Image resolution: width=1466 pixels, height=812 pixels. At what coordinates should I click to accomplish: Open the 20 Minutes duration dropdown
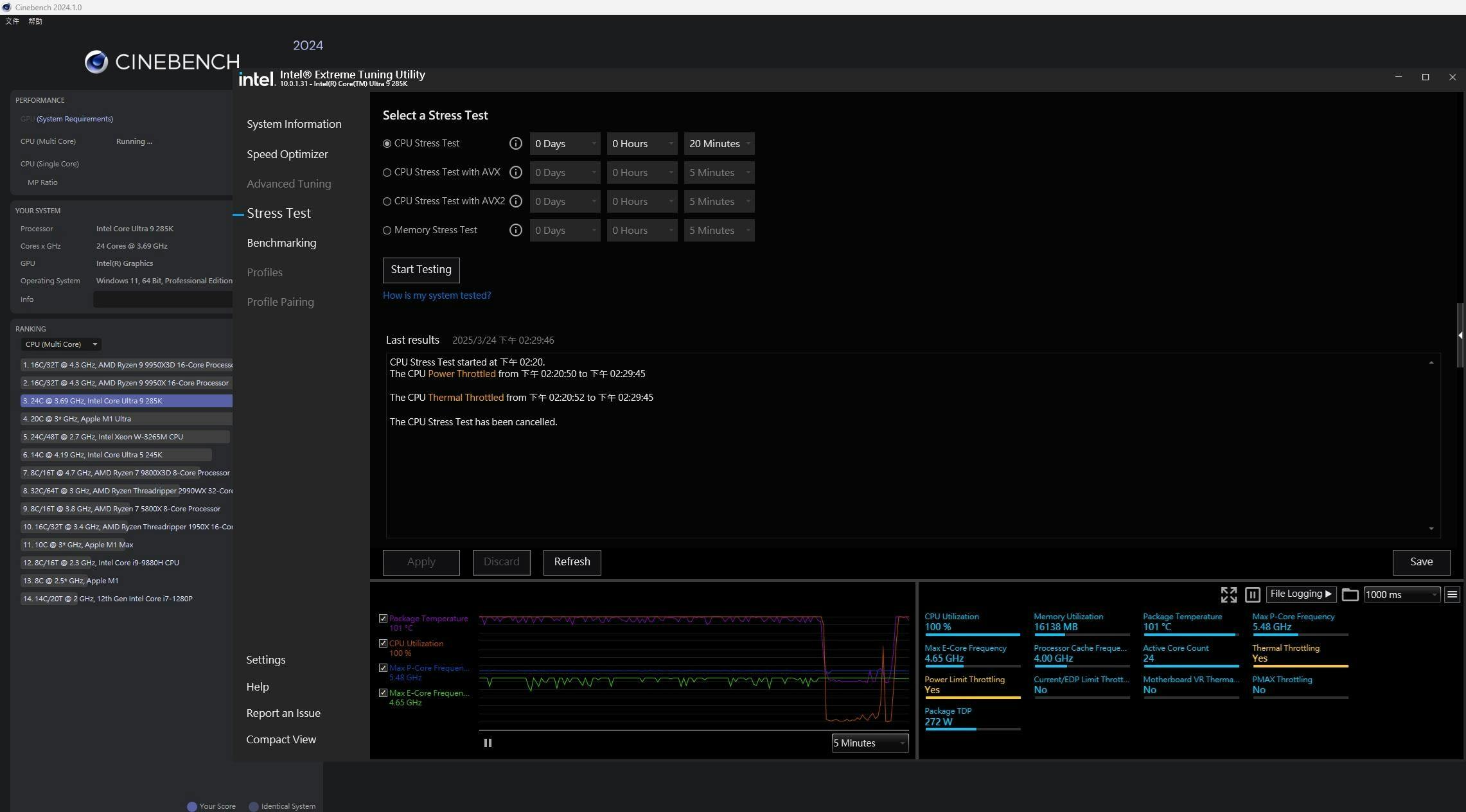tap(719, 143)
